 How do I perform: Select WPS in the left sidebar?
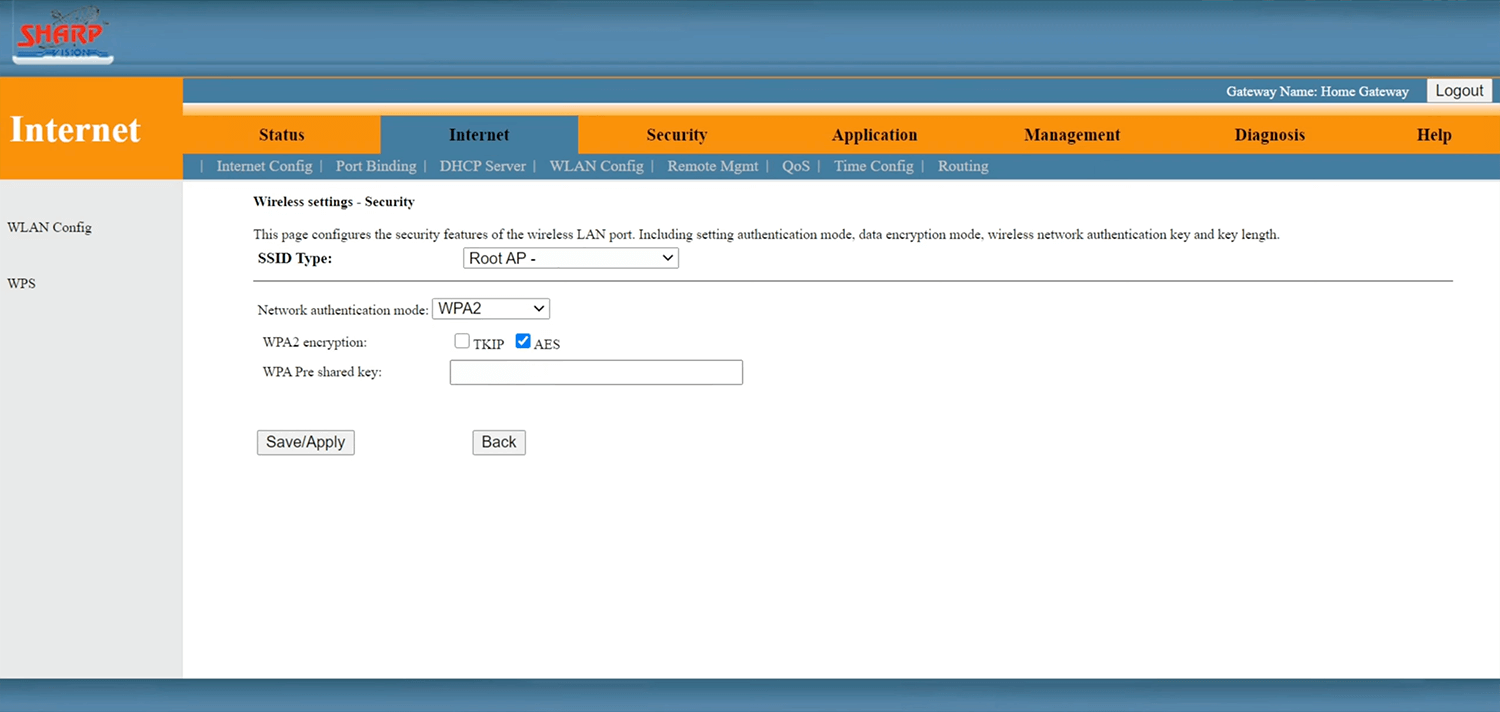[x=21, y=283]
